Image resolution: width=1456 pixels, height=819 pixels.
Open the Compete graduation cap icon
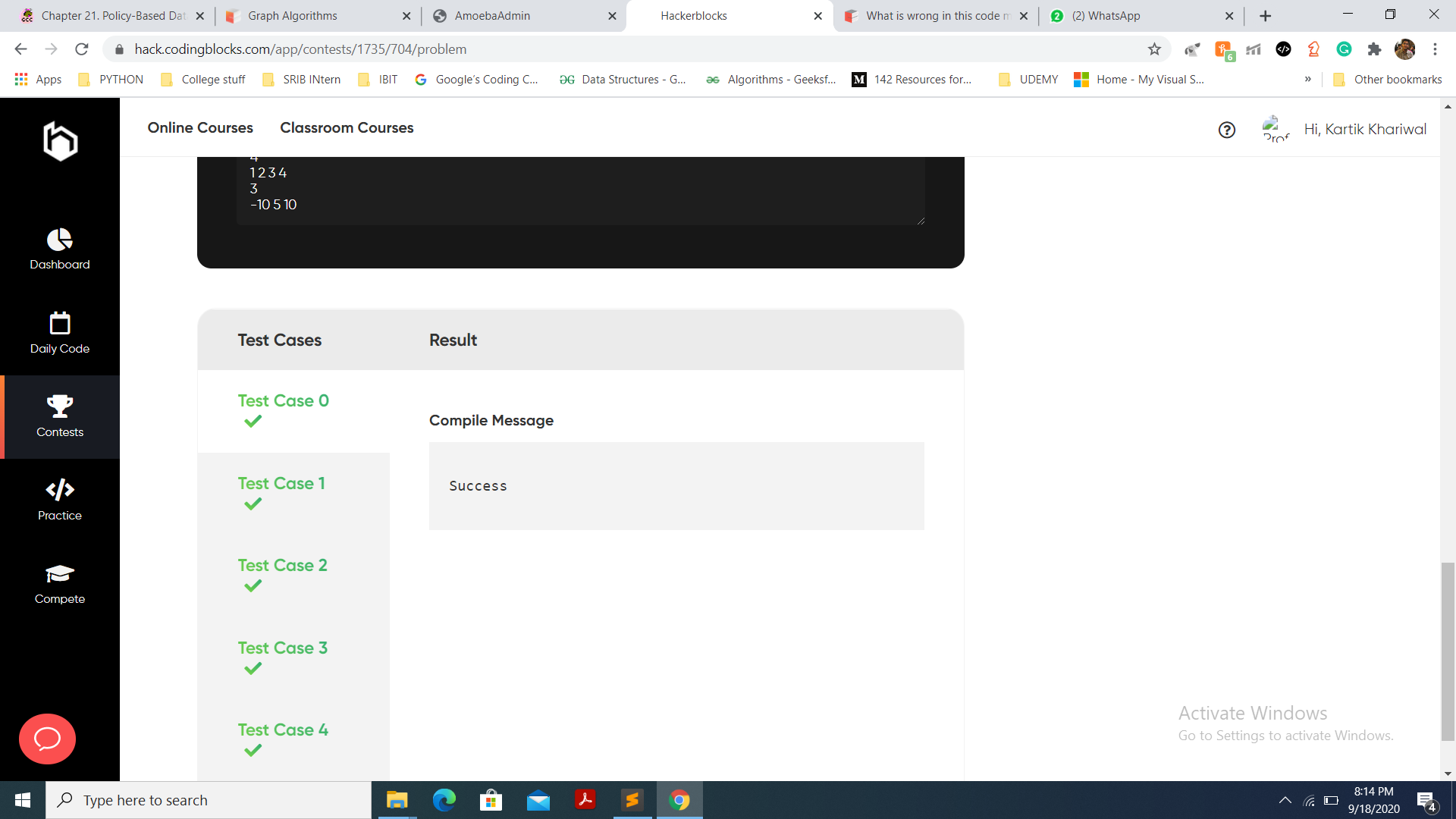[x=59, y=583]
